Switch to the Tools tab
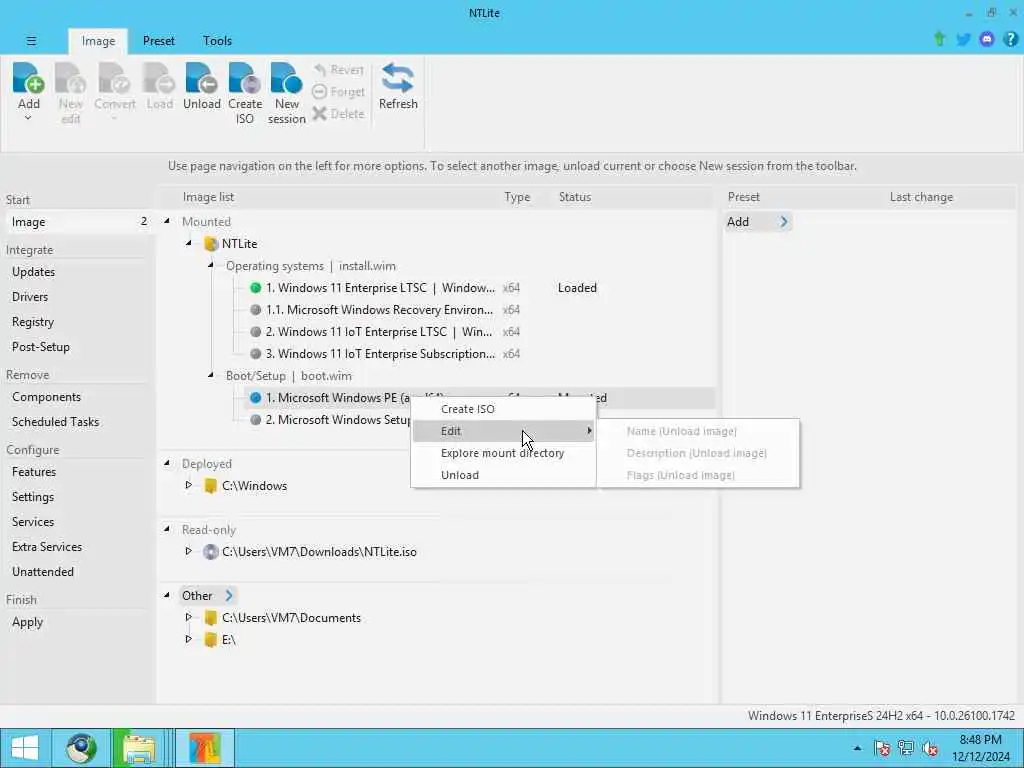 pyautogui.click(x=217, y=40)
